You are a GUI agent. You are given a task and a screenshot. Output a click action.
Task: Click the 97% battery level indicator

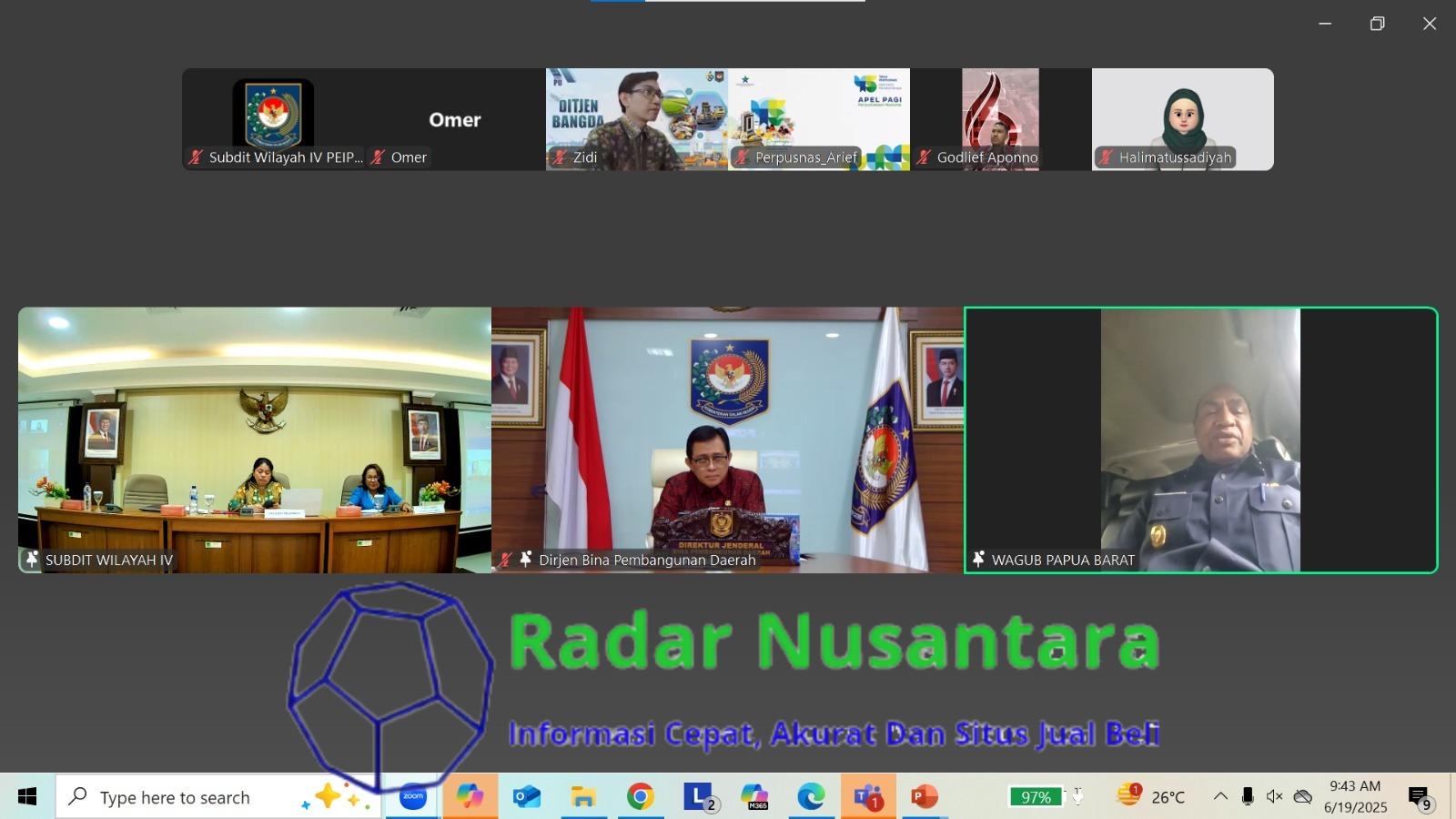pyautogui.click(x=1037, y=797)
